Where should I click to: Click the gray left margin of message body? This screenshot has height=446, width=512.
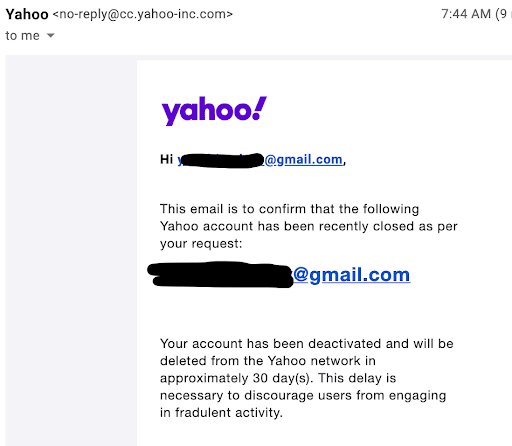[x=71, y=250]
